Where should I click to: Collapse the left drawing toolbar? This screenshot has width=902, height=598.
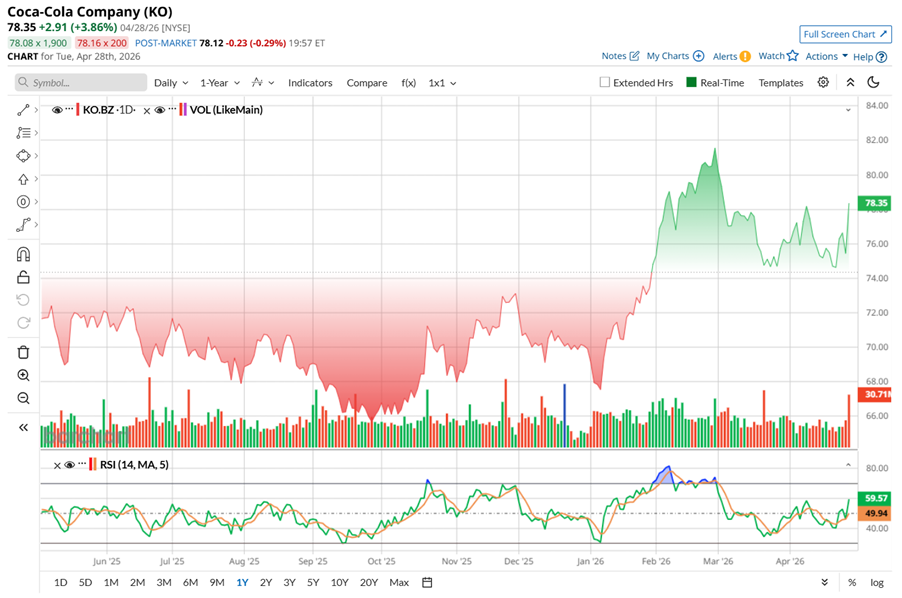point(23,427)
